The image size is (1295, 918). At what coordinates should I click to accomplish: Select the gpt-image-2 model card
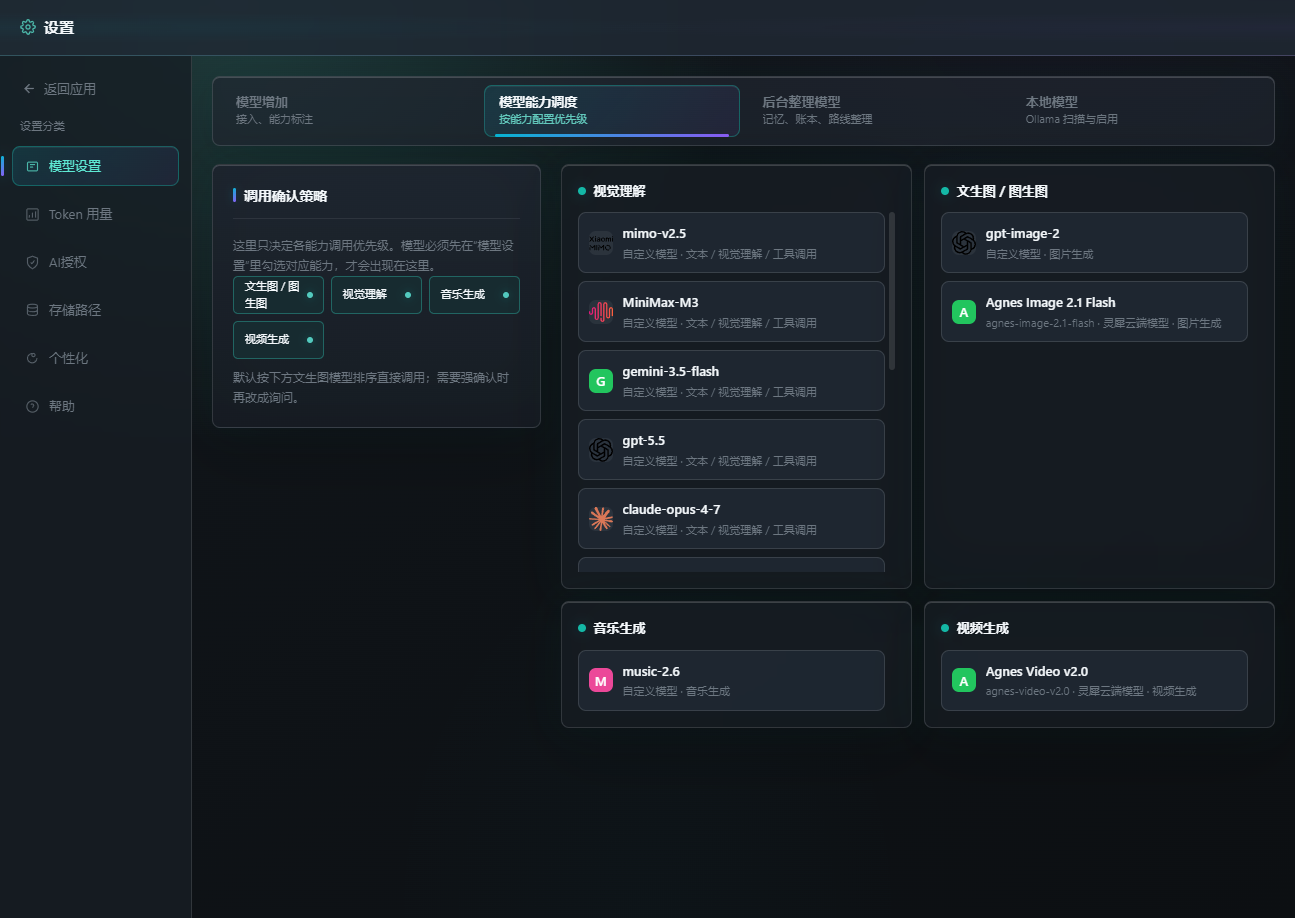1094,243
